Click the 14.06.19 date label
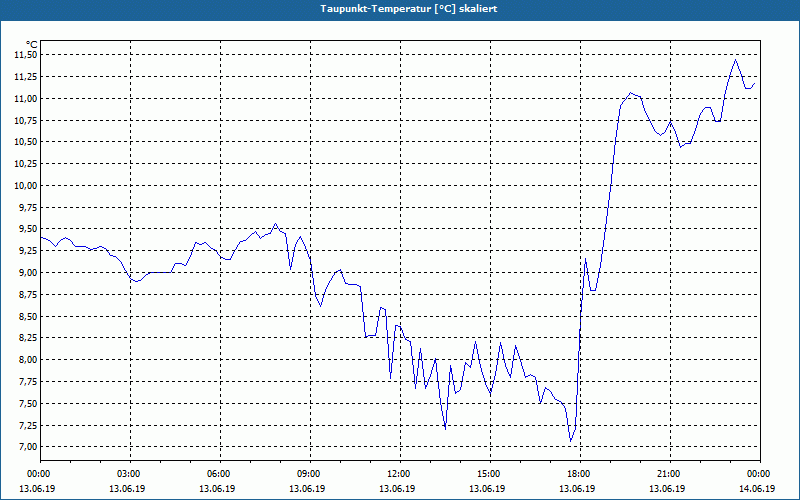 [757, 488]
